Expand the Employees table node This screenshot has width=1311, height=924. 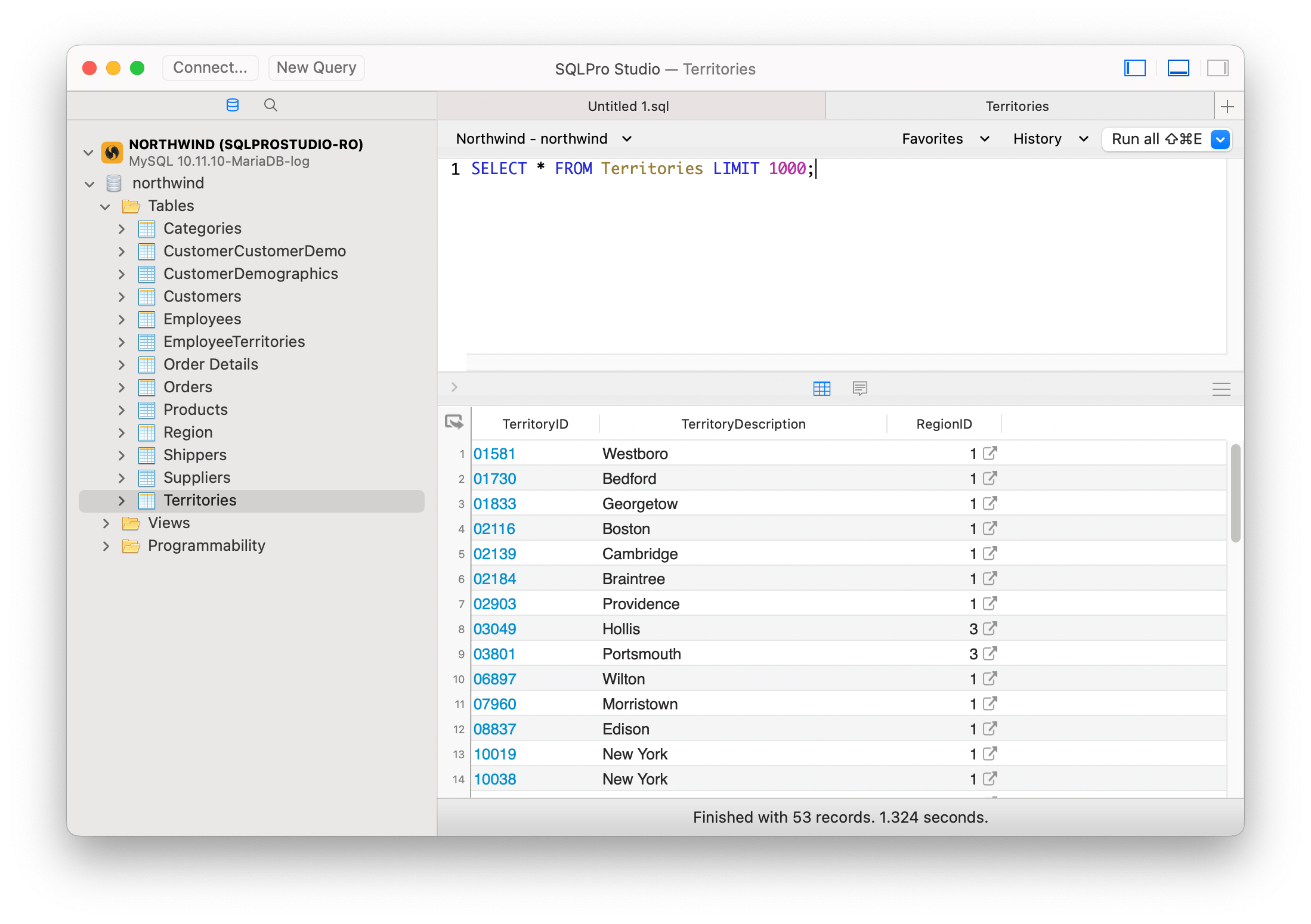(x=122, y=320)
